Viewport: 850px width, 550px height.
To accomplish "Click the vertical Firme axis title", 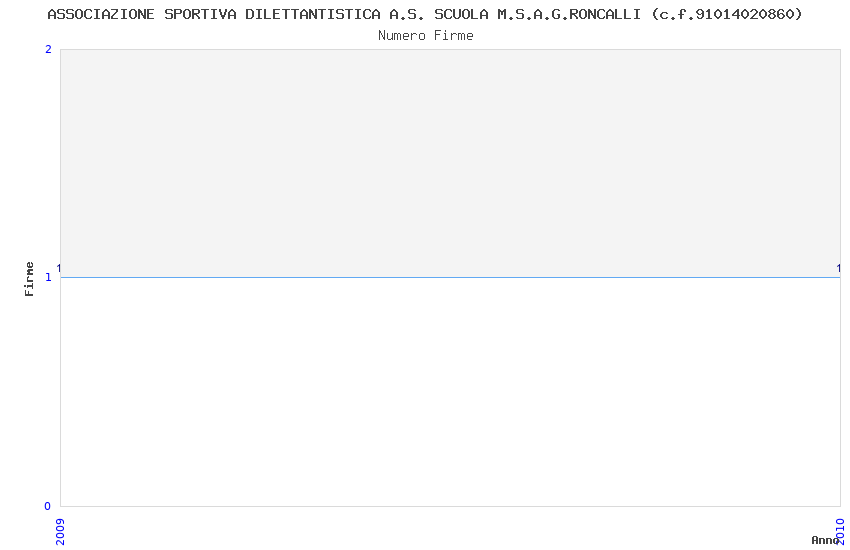I will pyautogui.click(x=29, y=279).
